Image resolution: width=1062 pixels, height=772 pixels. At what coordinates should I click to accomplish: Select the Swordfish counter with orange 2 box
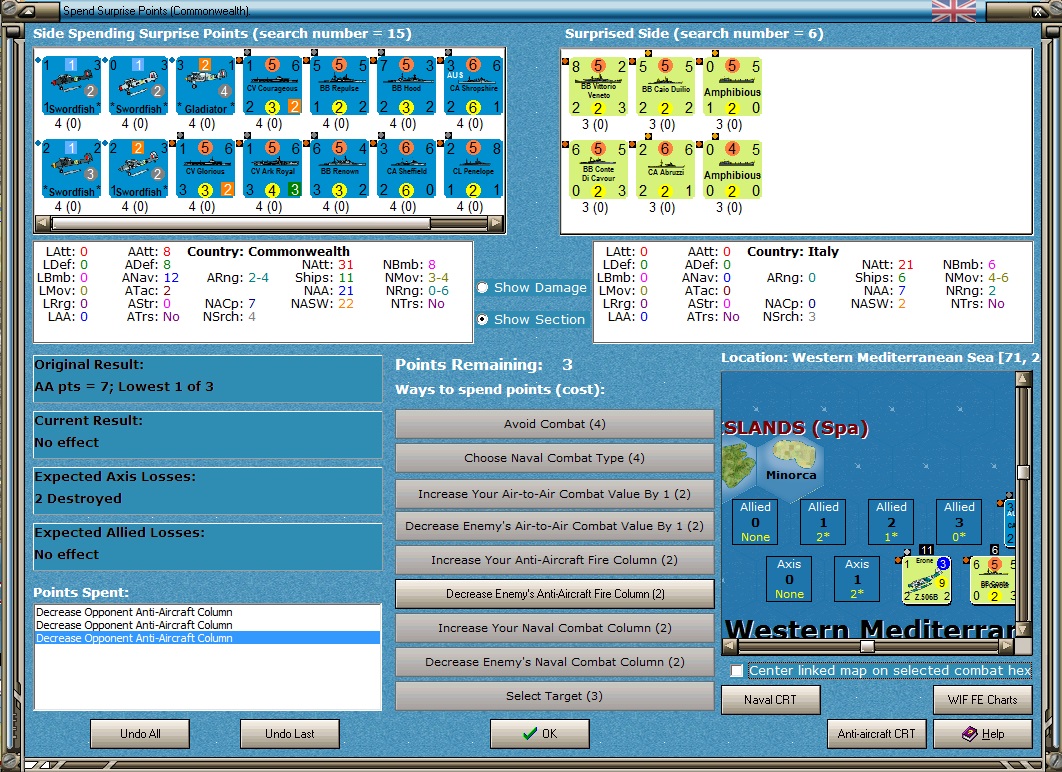(139, 169)
